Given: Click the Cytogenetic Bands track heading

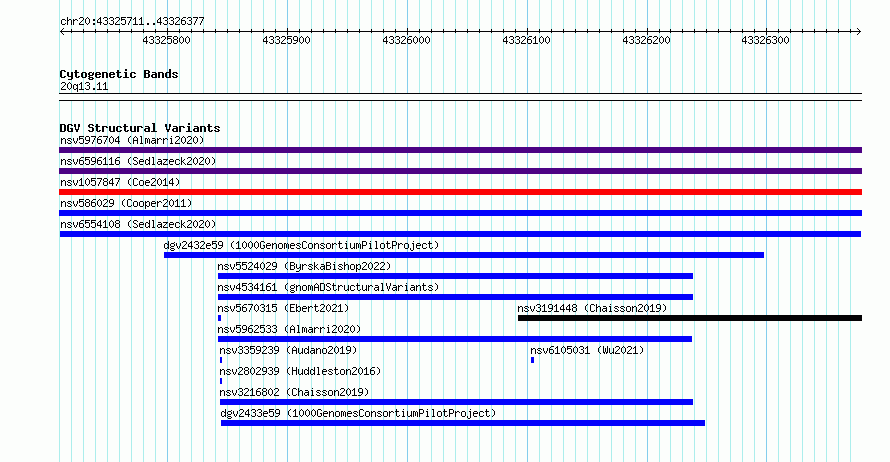Looking at the screenshot, I should pyautogui.click(x=119, y=74).
